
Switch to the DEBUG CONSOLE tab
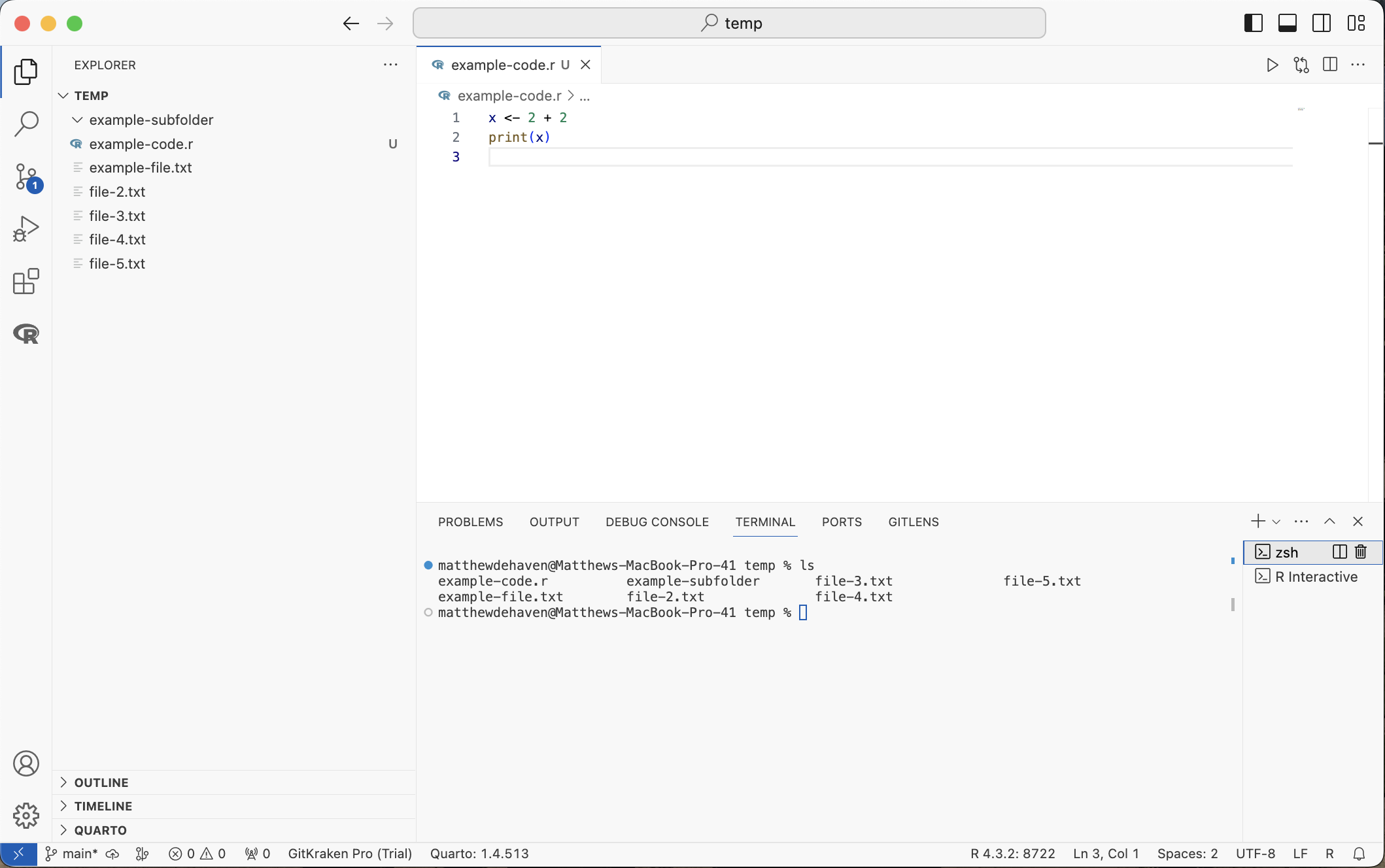coord(657,522)
